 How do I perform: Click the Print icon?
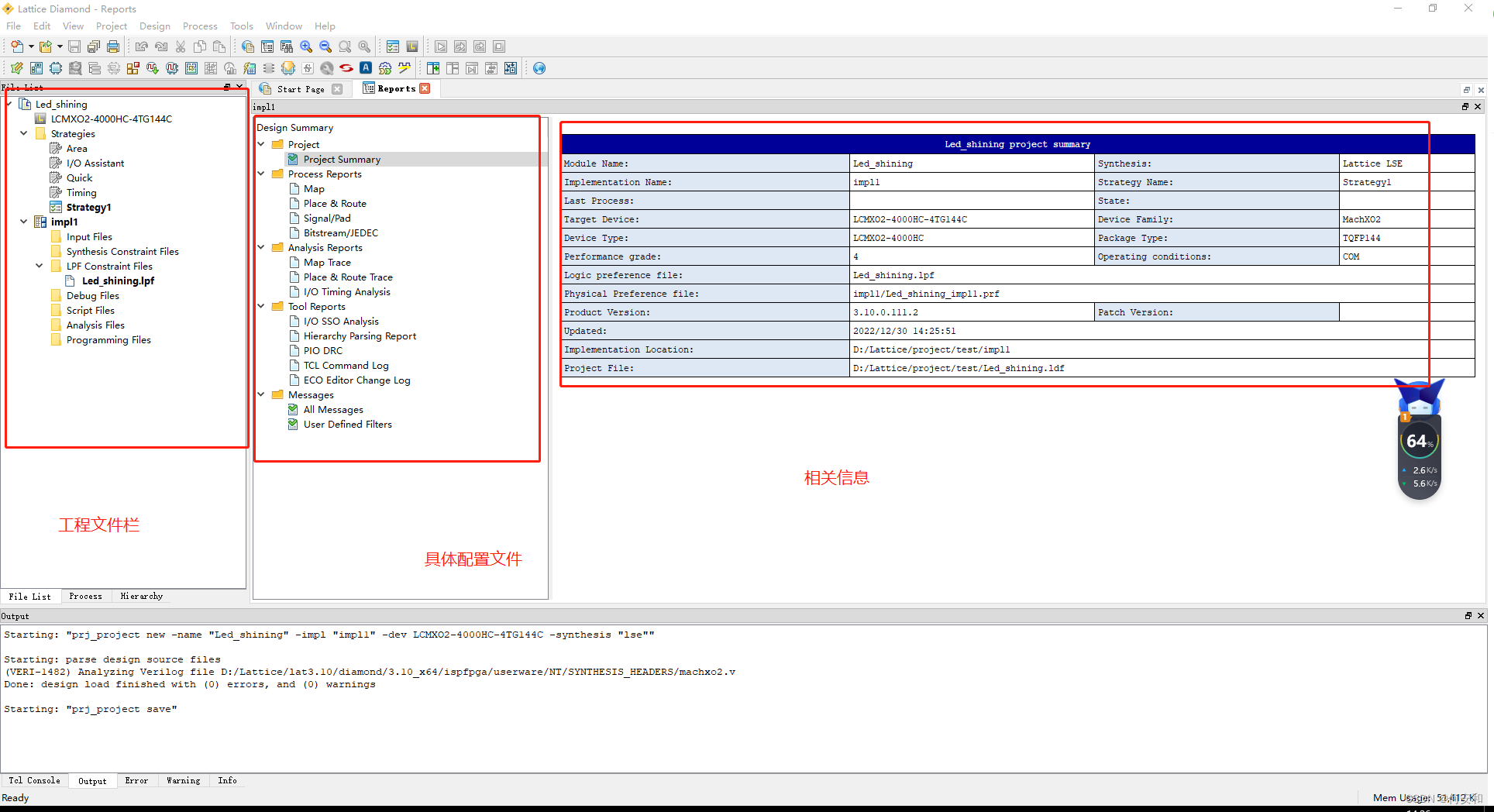(113, 46)
